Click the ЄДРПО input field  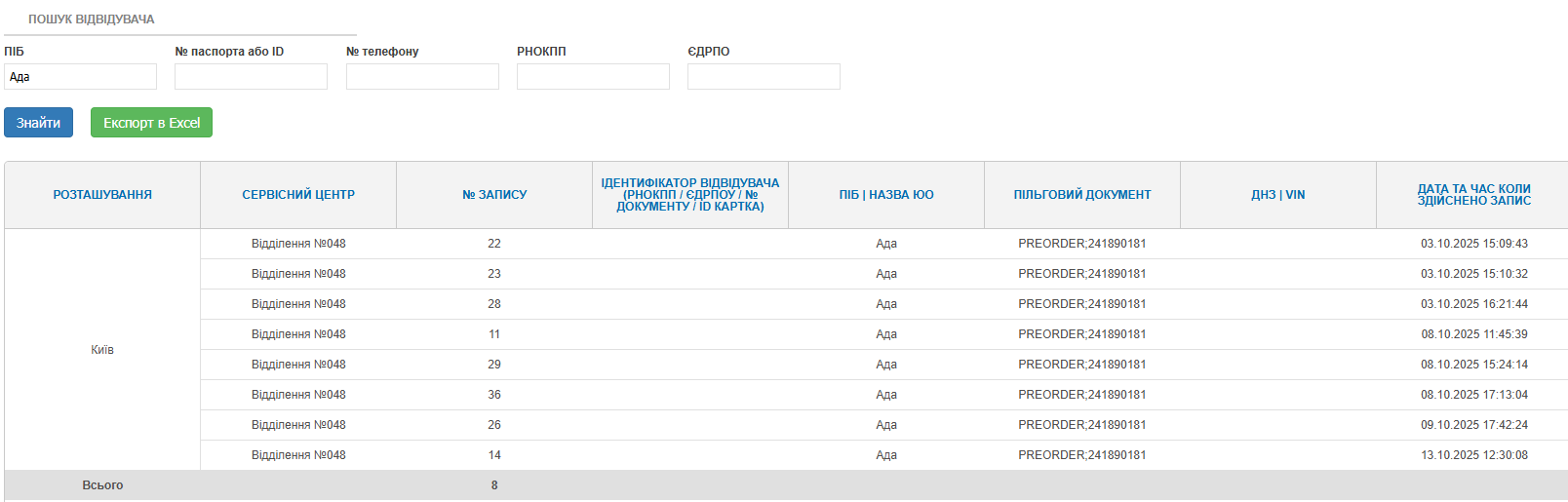pyautogui.click(x=764, y=77)
